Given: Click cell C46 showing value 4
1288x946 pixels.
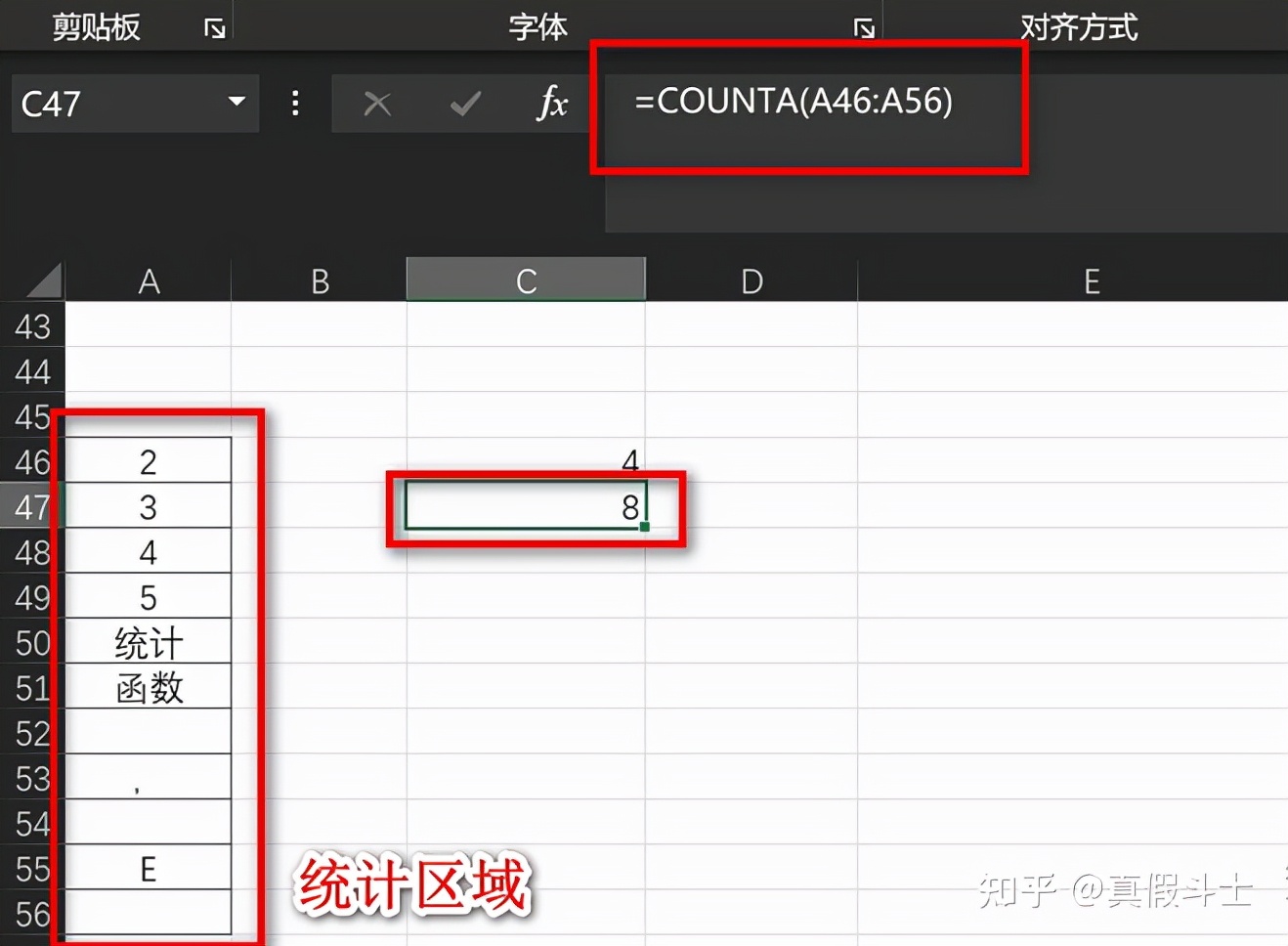Looking at the screenshot, I should [x=526, y=460].
